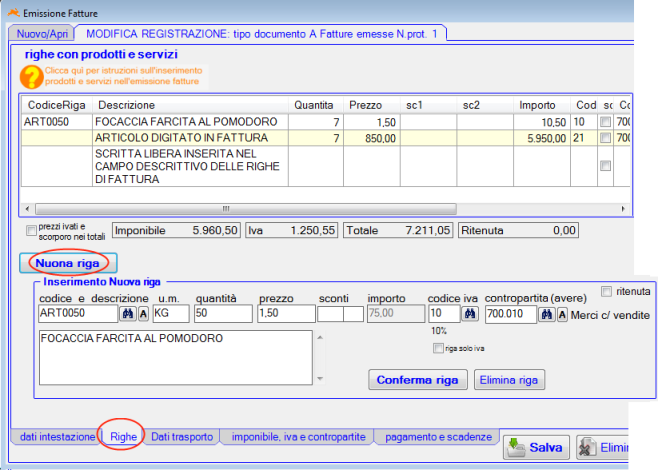Toggle checkbox in ARTICOLO DIGITATO IN FATTURA row
Viewport: 658px width, 470px height.
pyautogui.click(x=605, y=138)
